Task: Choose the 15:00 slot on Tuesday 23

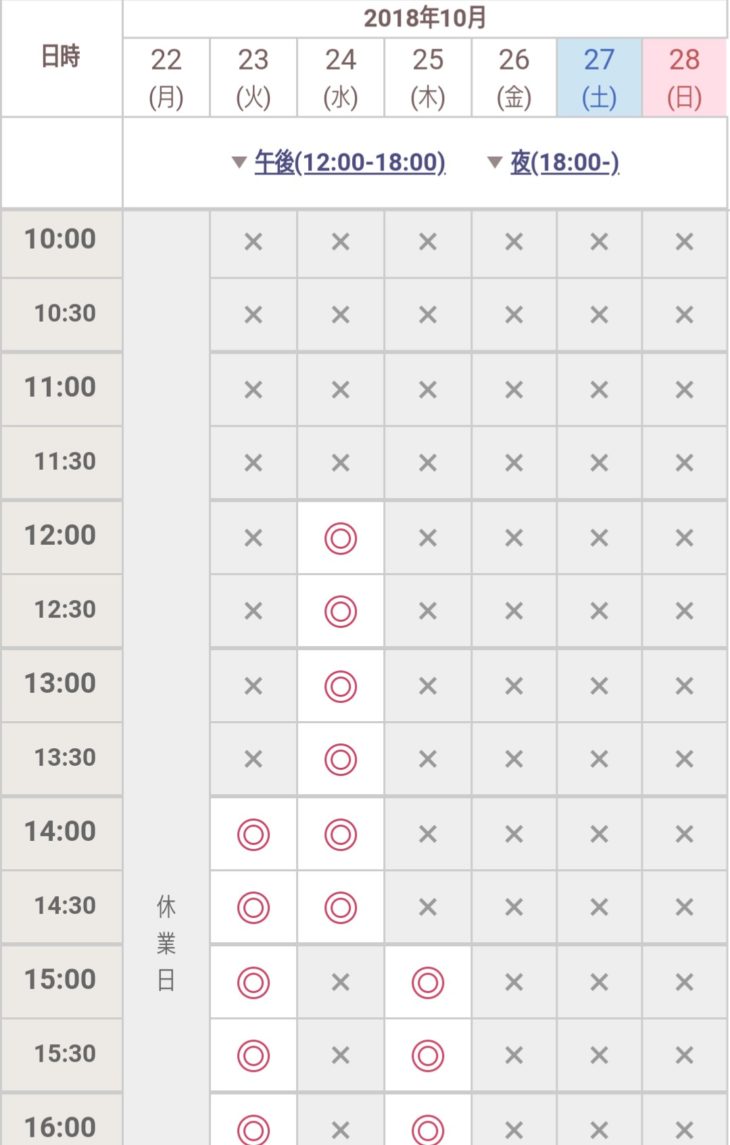Action: [253, 982]
